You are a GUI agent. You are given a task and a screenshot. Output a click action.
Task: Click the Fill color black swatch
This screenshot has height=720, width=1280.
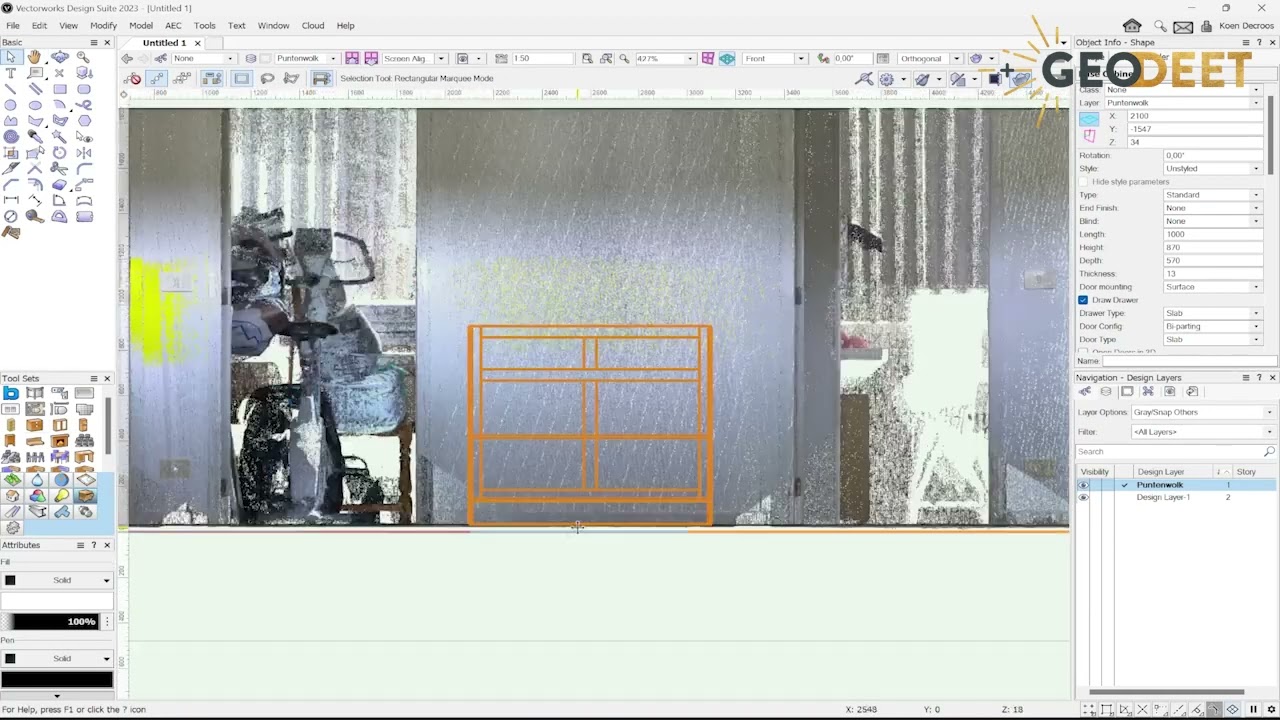[10, 580]
